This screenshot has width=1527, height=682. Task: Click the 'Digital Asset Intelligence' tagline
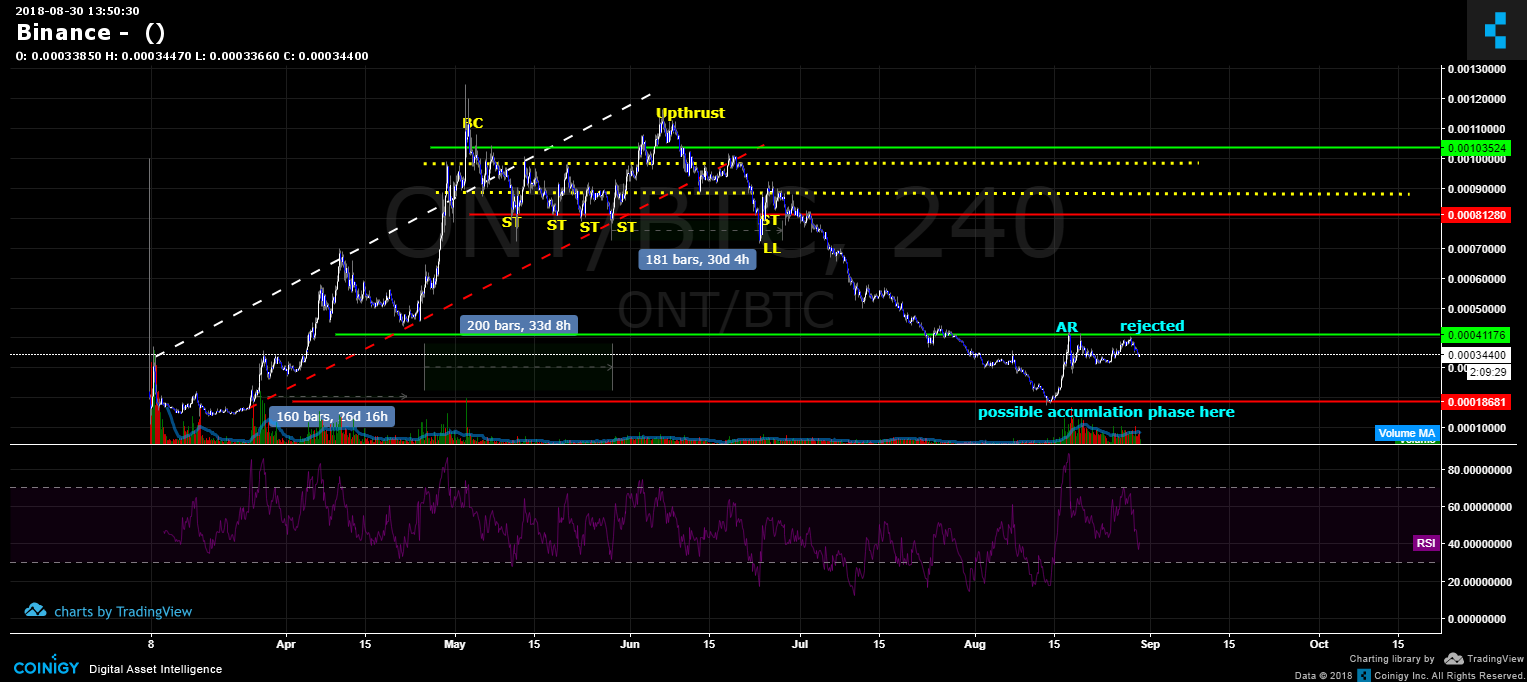click(x=156, y=669)
